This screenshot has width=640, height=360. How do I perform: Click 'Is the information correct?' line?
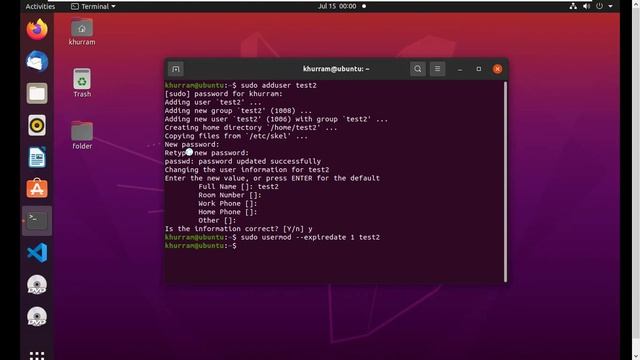238,229
